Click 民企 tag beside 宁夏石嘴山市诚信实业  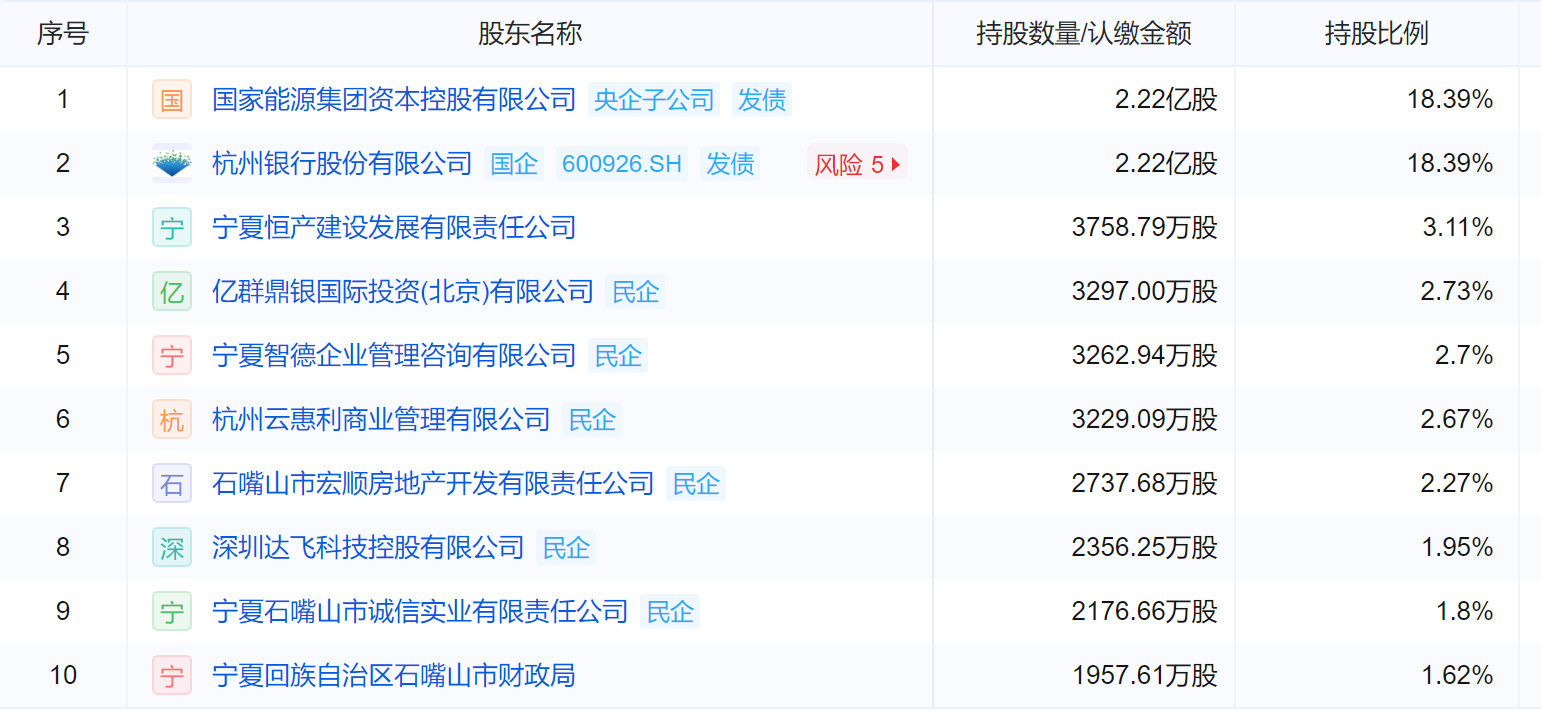(x=670, y=611)
